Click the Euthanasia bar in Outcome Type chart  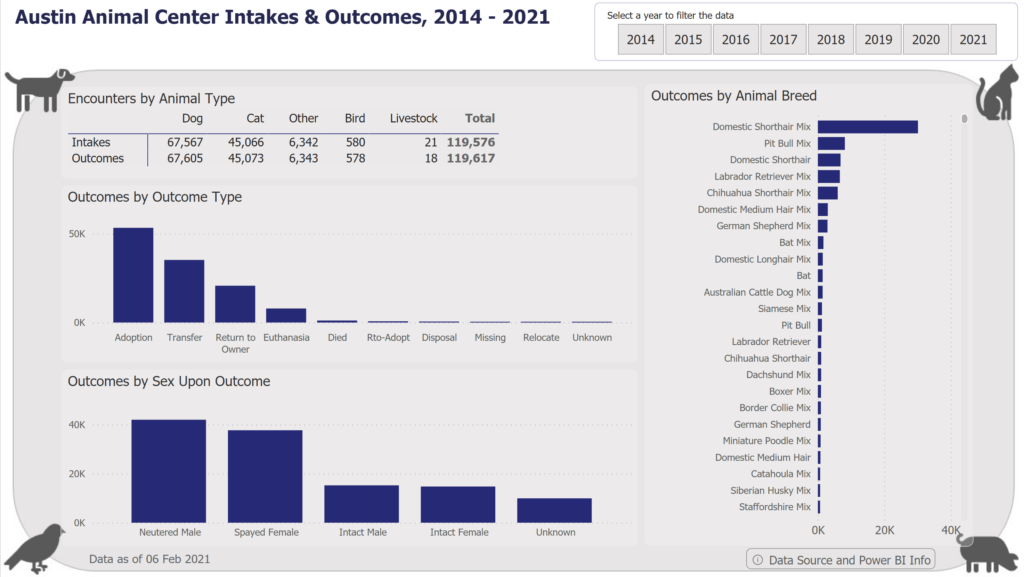(x=286, y=315)
